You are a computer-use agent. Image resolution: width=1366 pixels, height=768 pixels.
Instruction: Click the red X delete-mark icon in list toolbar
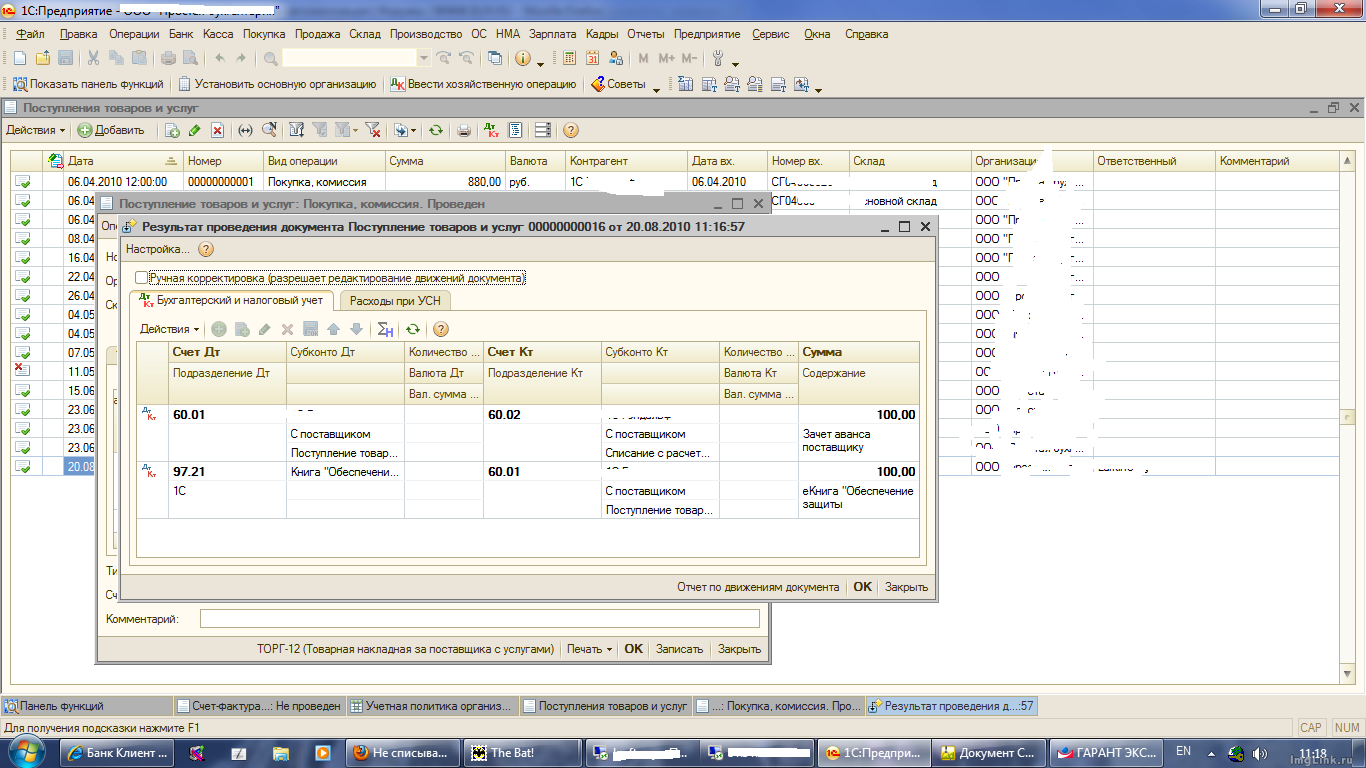217,130
